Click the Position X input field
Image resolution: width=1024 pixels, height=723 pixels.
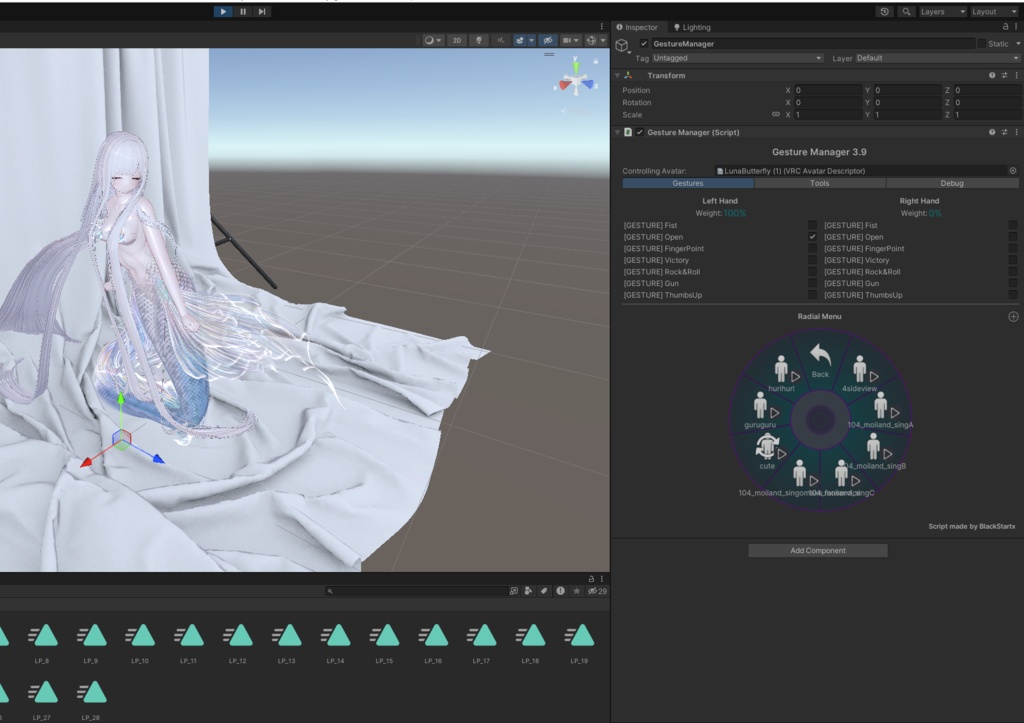[827, 90]
